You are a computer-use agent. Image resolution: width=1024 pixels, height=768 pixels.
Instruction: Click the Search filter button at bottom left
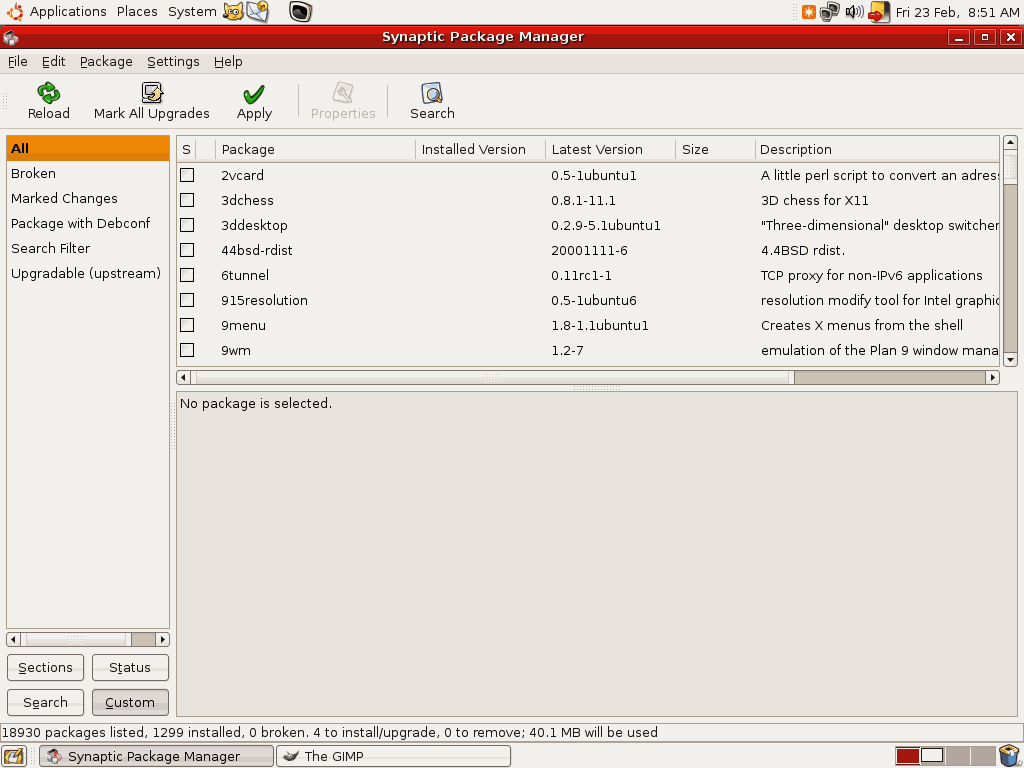click(x=45, y=703)
